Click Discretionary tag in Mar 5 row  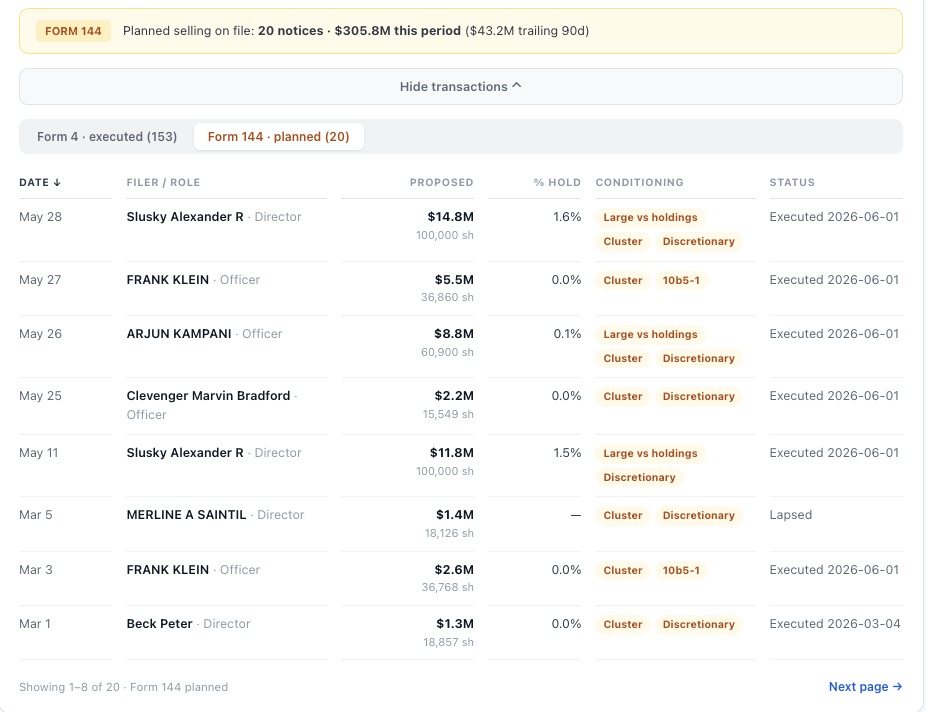pyautogui.click(x=699, y=515)
